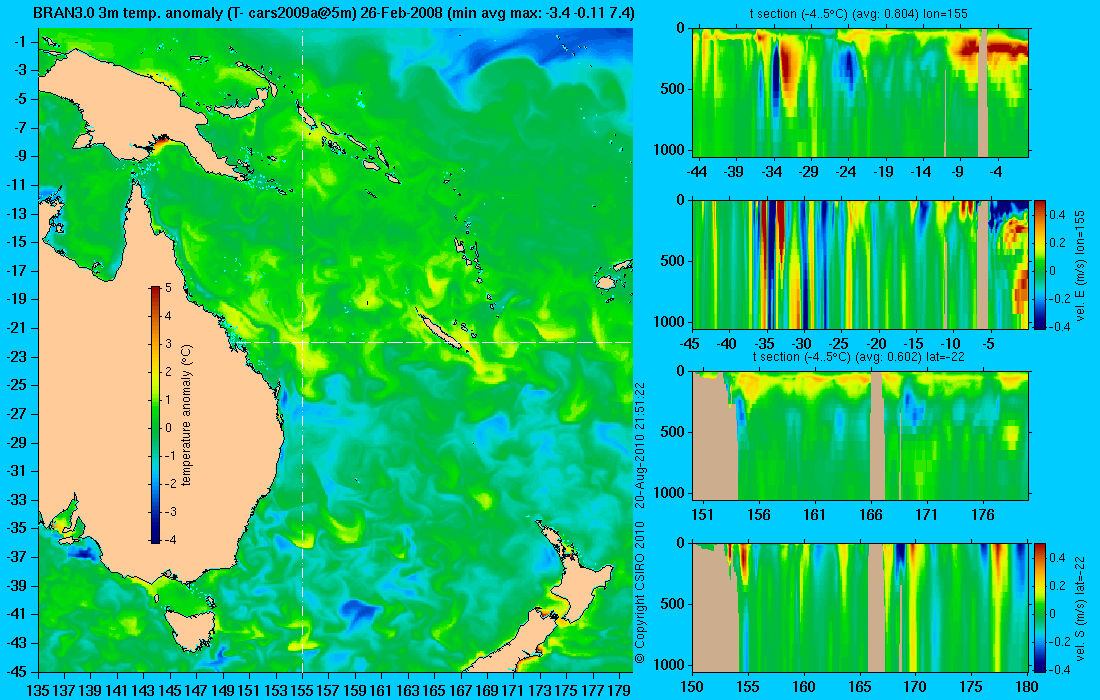The height and width of the screenshot is (700, 1100).
Task: Click longitude label '167' on the main map axis
Action: (461, 691)
